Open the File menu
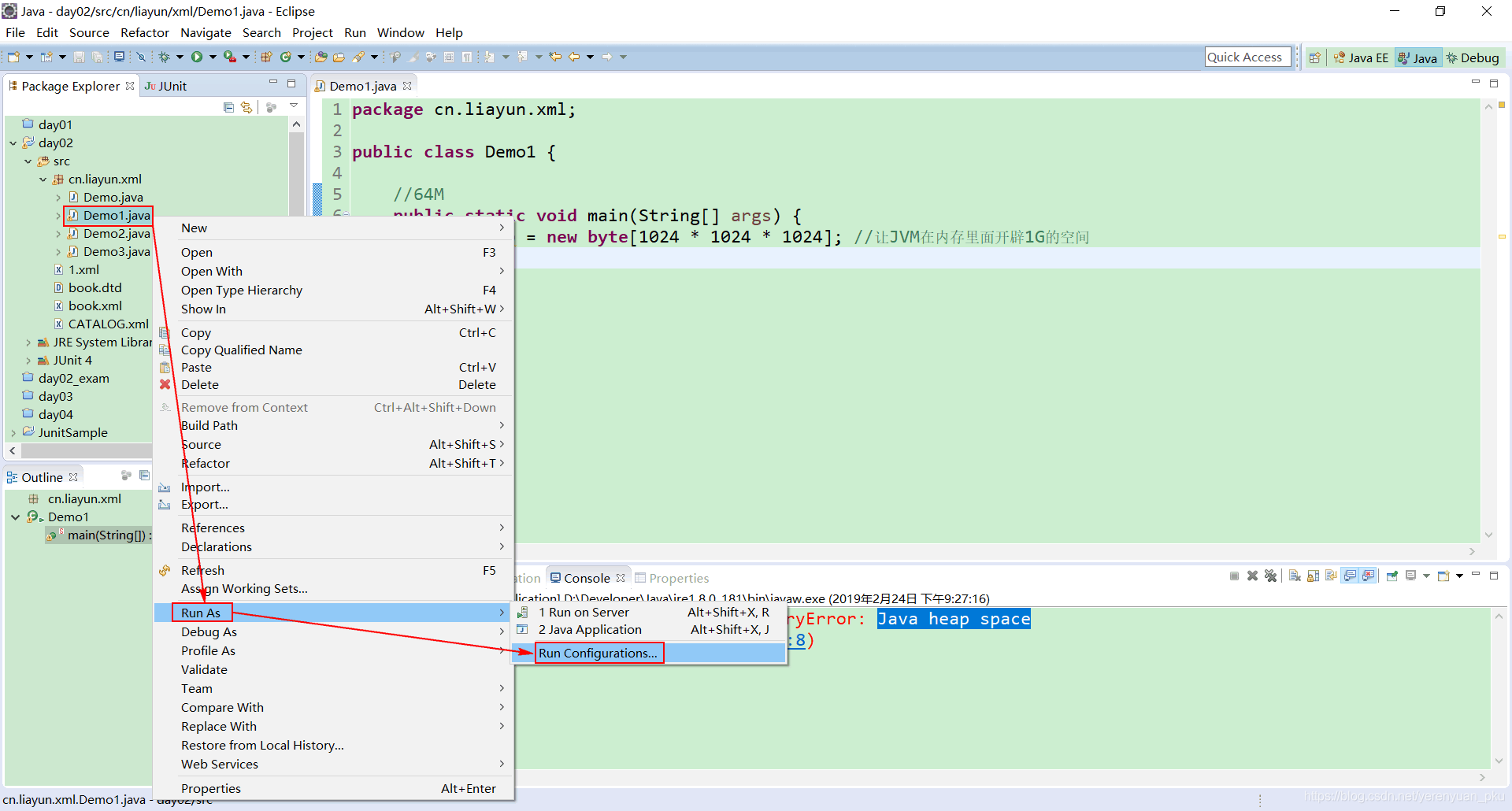The height and width of the screenshot is (811, 1512). [x=15, y=32]
